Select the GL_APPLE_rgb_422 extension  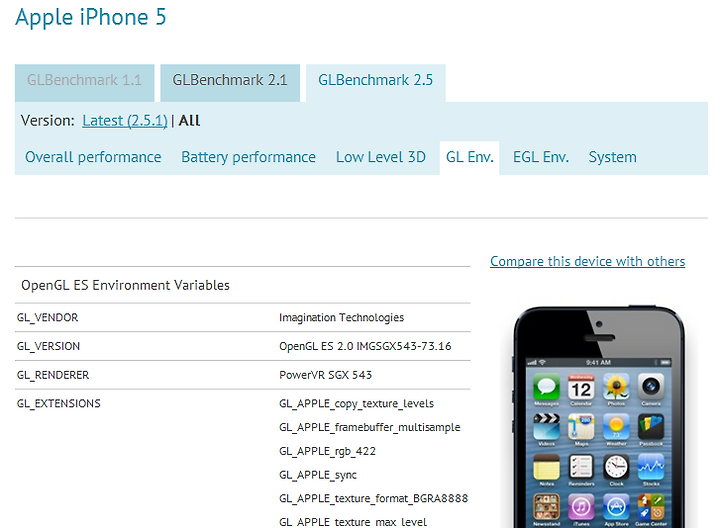tap(327, 451)
